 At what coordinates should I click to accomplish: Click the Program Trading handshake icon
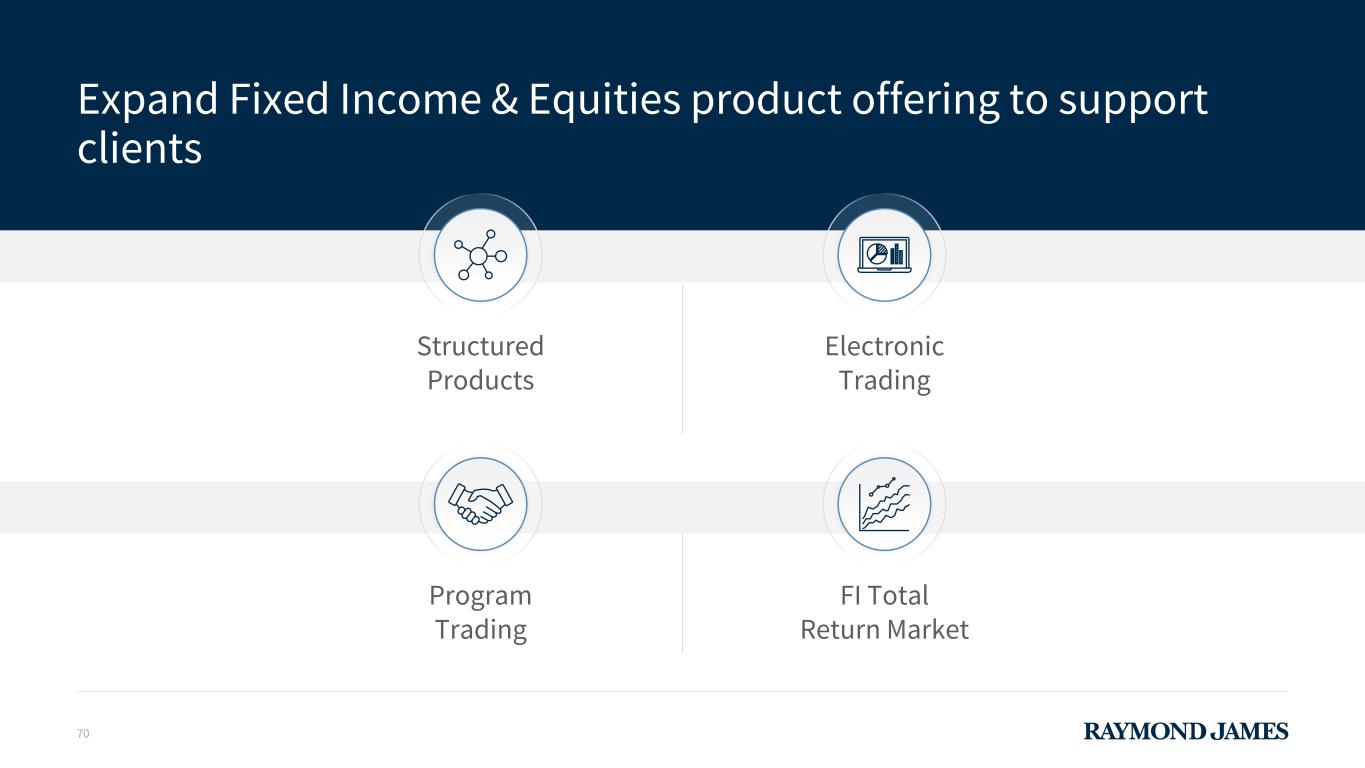coord(480,503)
